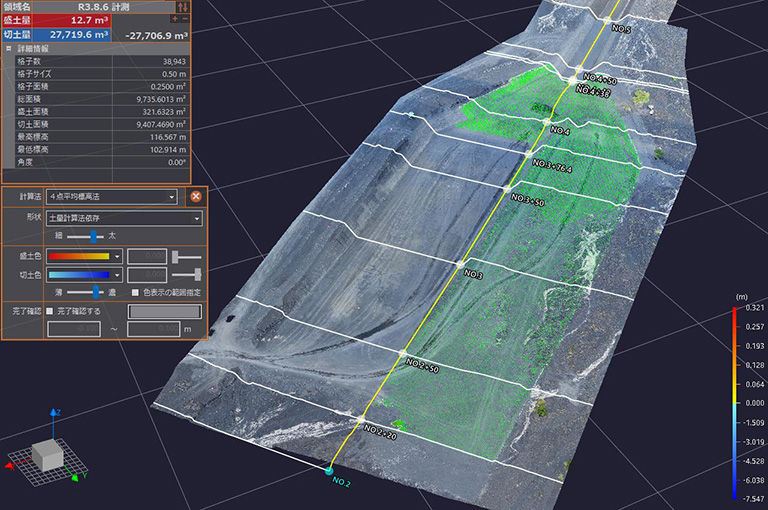The height and width of the screenshot is (510, 768).
Task: Click the NO.3+50 station label
Action: pos(528,199)
